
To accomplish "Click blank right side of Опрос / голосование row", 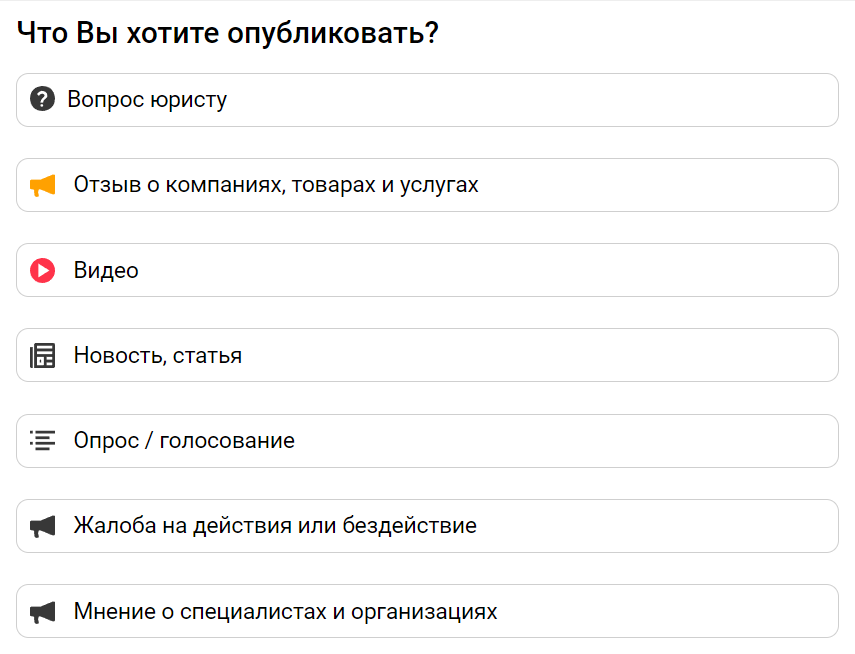I will (573, 441).
